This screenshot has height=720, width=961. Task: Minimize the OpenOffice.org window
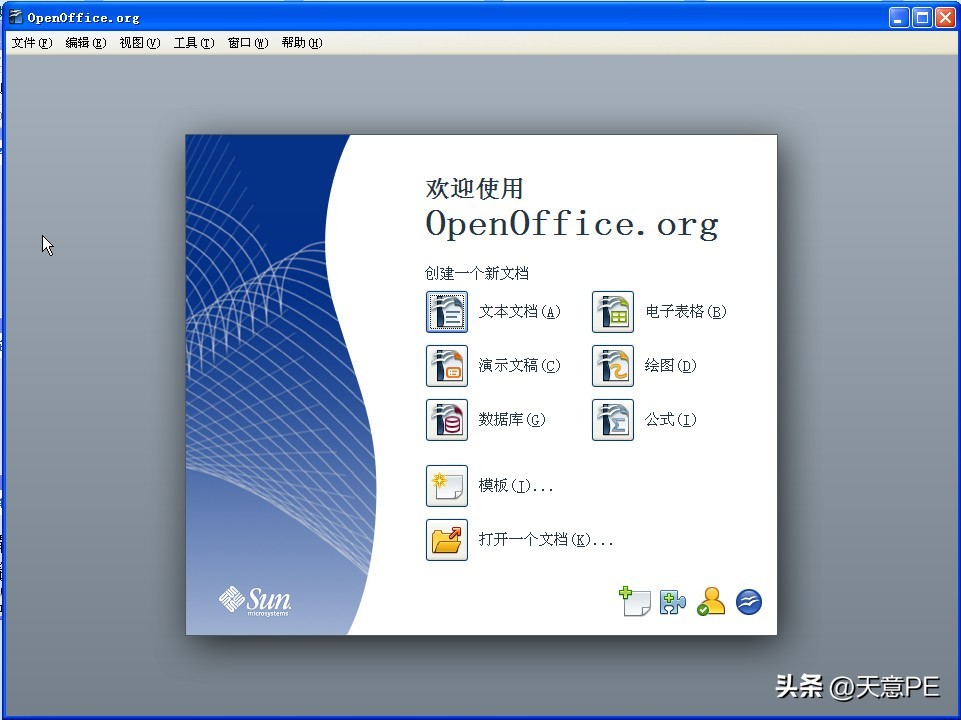coord(898,17)
